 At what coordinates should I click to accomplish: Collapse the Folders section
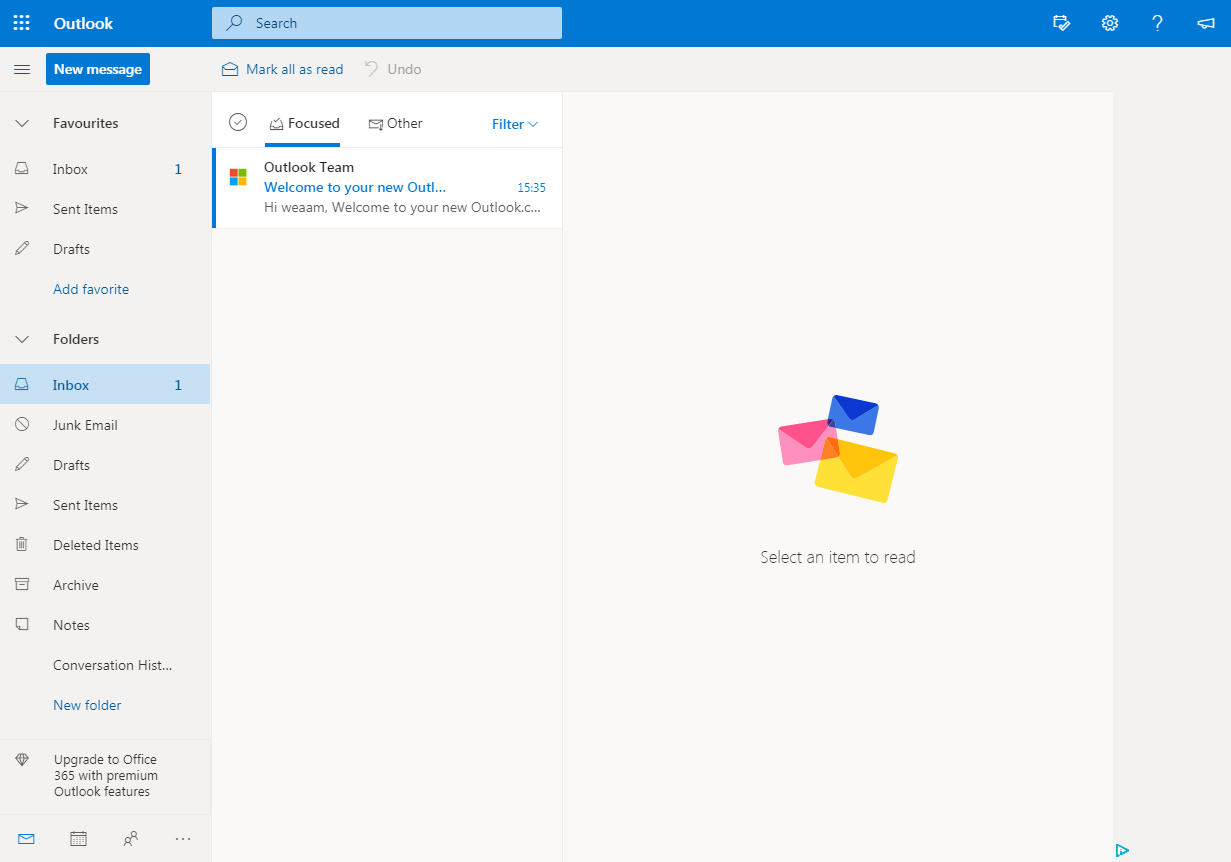tap(22, 339)
